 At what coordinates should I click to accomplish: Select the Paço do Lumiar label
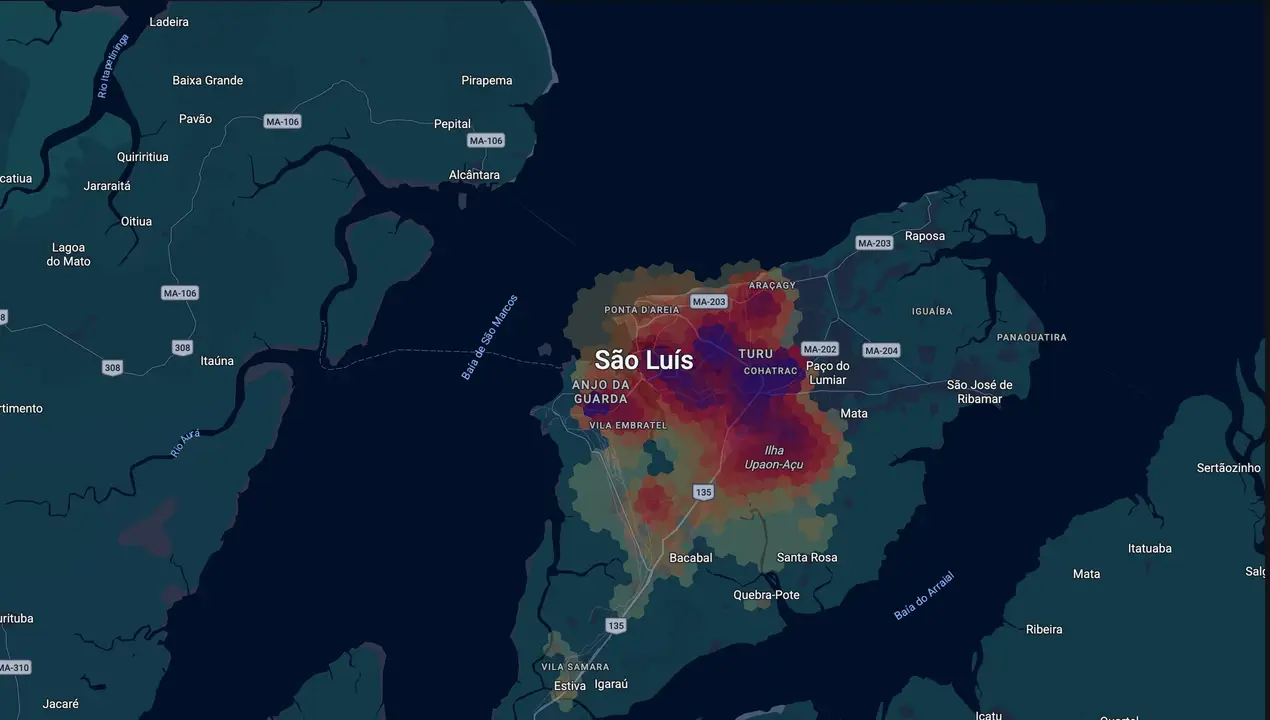pyautogui.click(x=827, y=373)
